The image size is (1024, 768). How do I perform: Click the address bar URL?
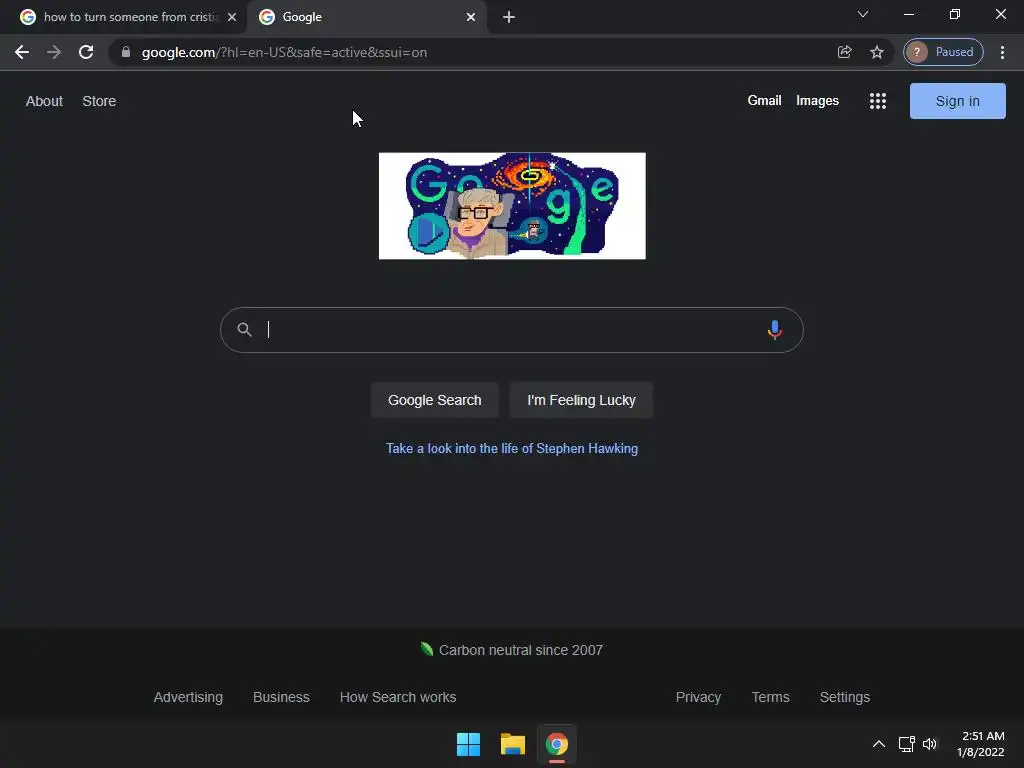[284, 52]
